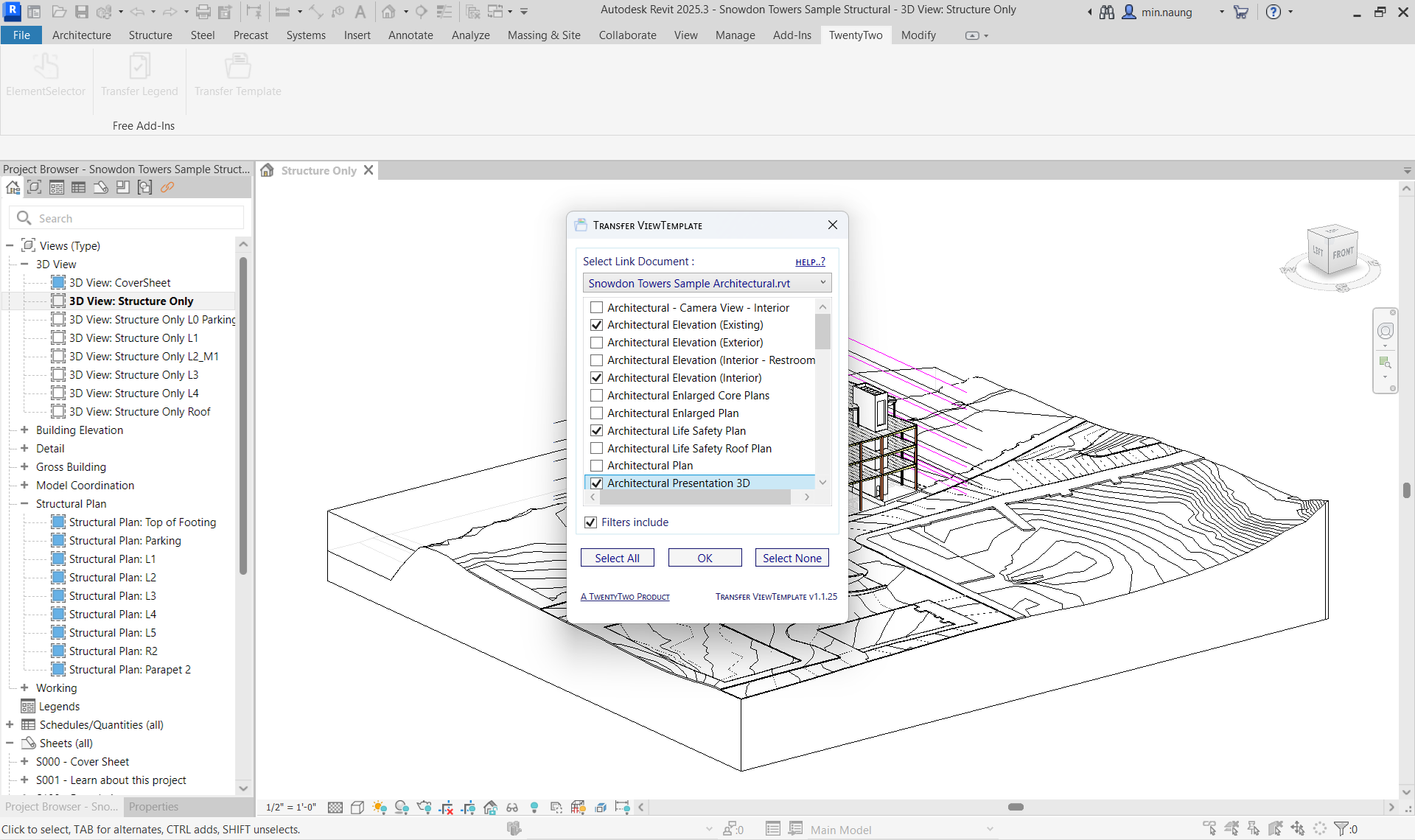
Task: Open the Annotate ribbon tab
Action: 410,35
